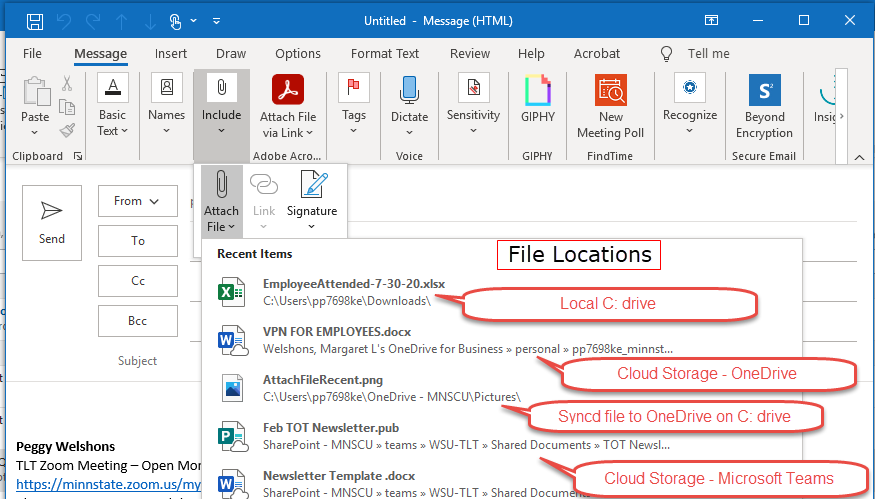Open the Clipboard pane launcher

pos(78,156)
